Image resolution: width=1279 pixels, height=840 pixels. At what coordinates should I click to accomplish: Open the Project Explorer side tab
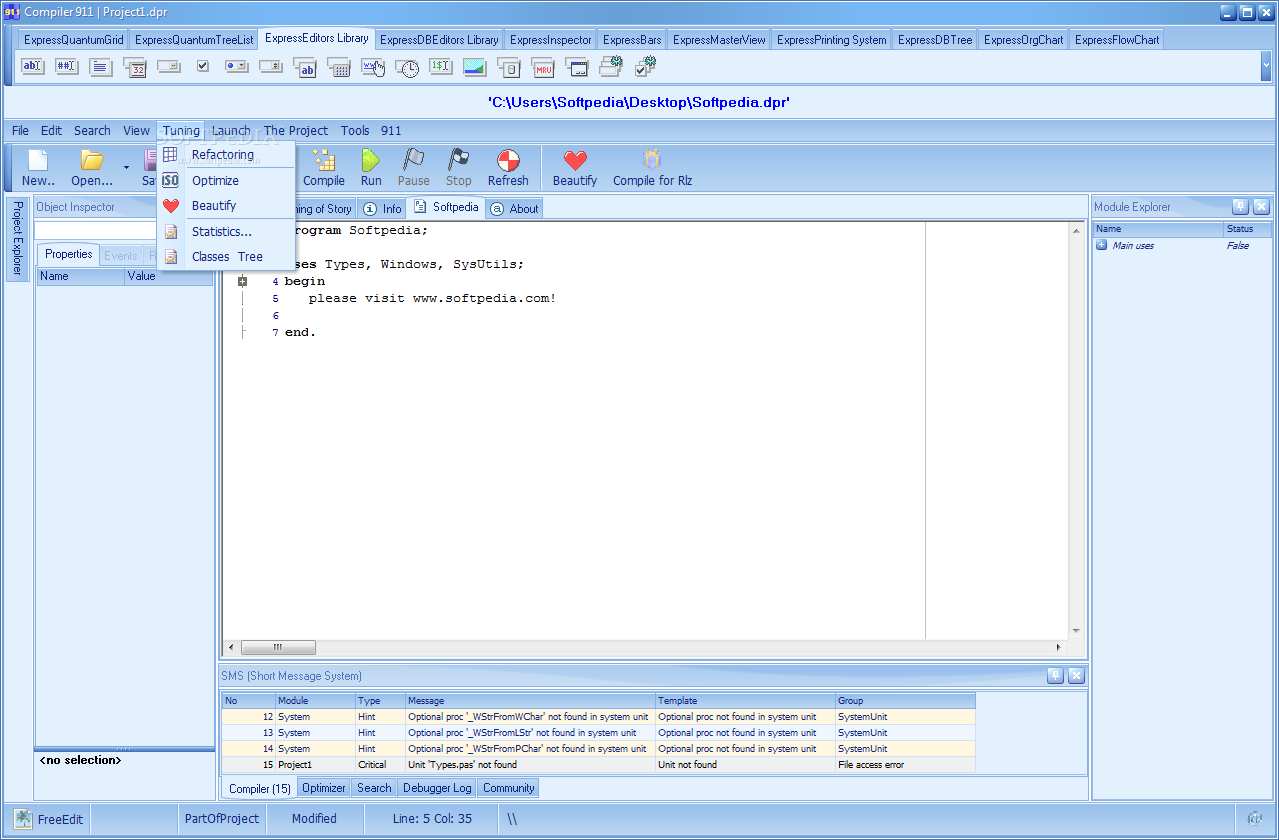pos(17,240)
